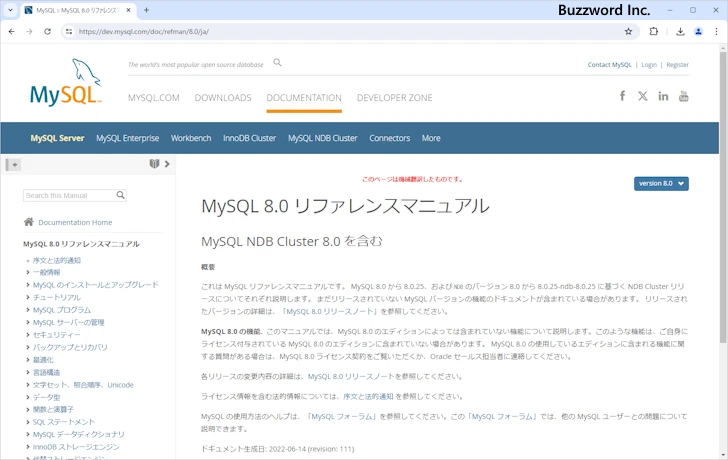Open 関数と演算子 sidebar entry
Viewport: 728px width, 460px height.
point(53,409)
